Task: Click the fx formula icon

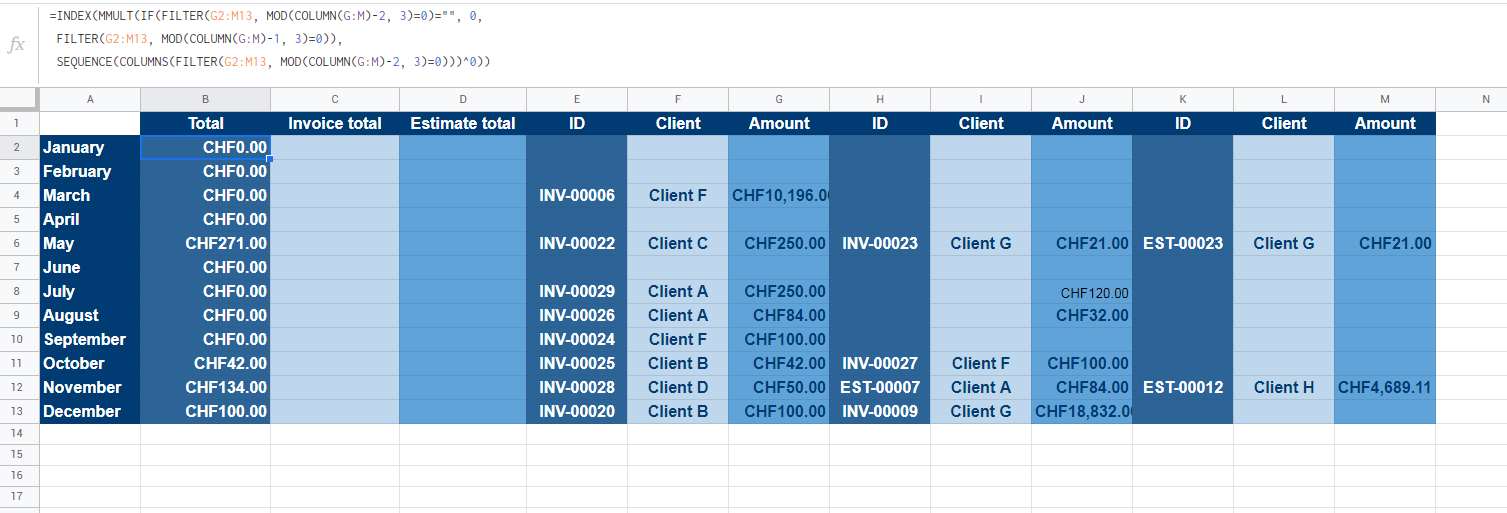Action: pos(16,45)
